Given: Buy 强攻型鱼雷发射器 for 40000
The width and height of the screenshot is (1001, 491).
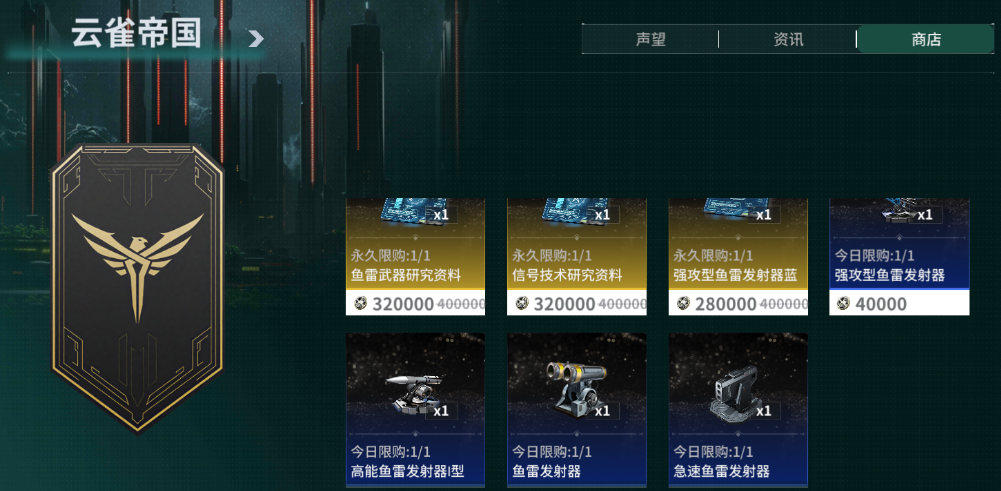Looking at the screenshot, I should click(899, 303).
